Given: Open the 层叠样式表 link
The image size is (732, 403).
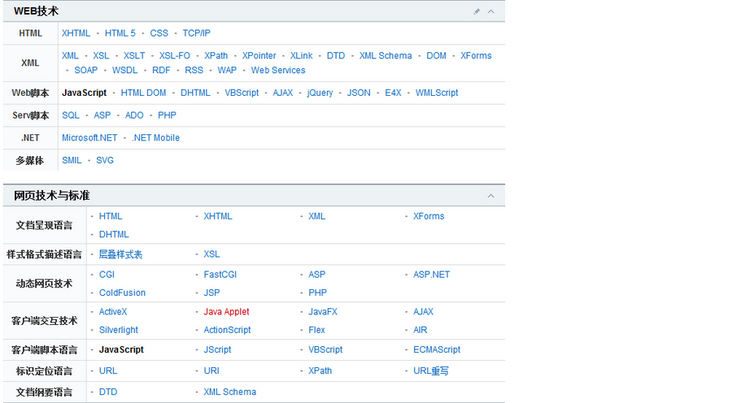Looking at the screenshot, I should [x=121, y=254].
